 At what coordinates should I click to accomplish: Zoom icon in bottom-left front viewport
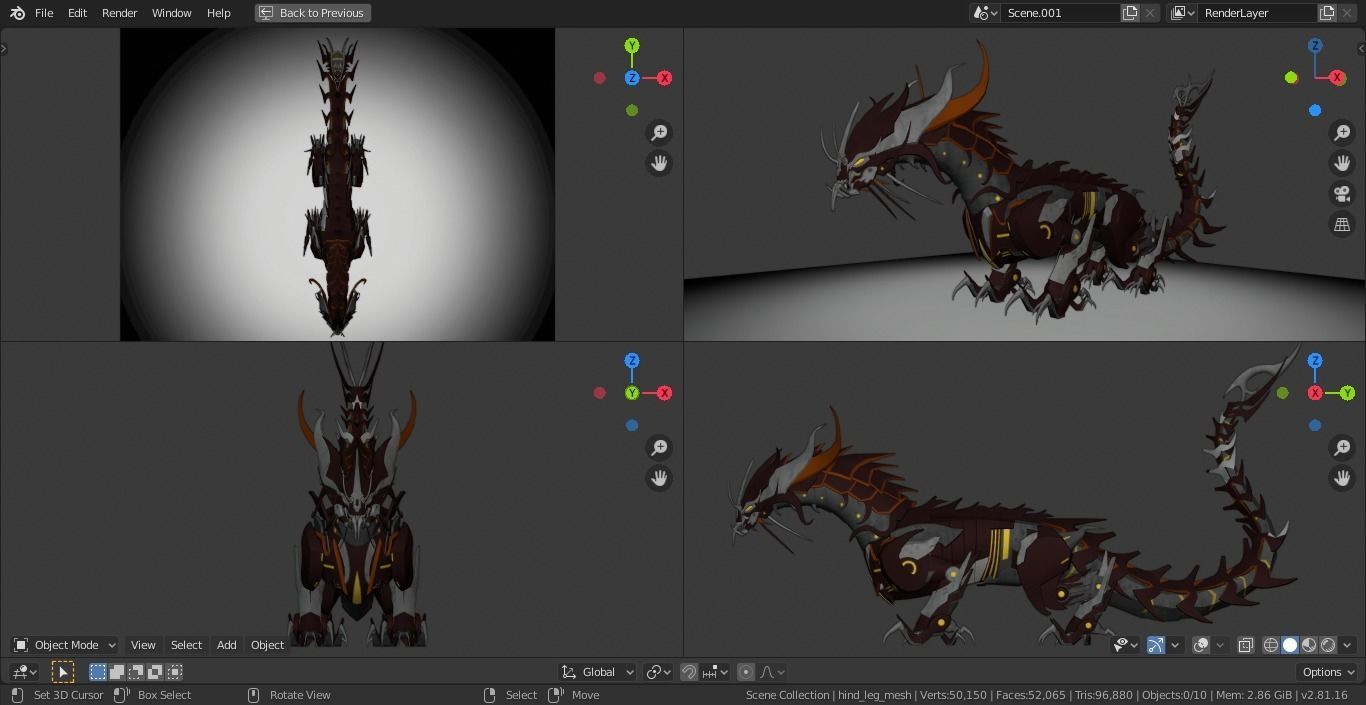tap(659, 448)
